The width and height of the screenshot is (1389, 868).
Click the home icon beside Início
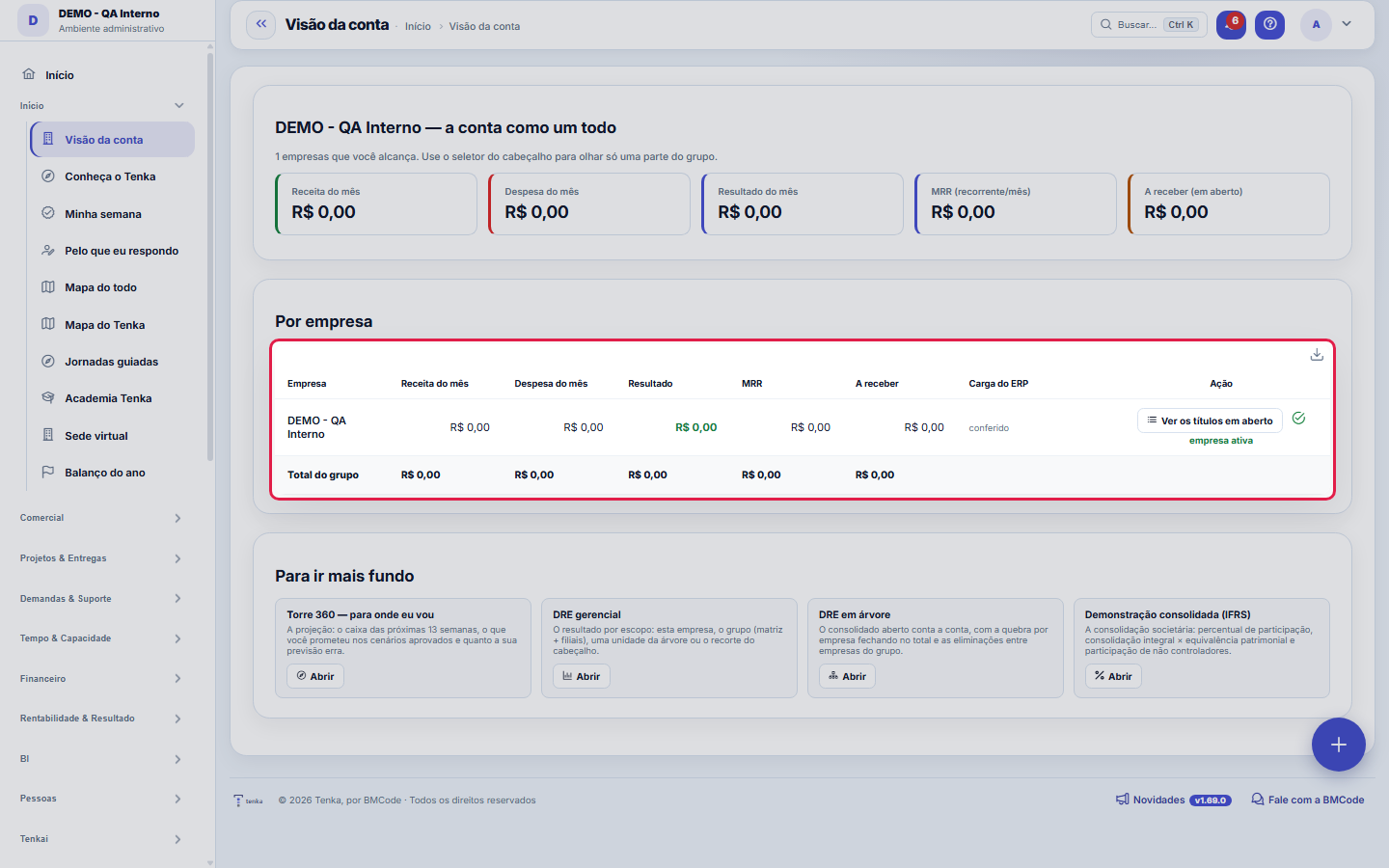pyautogui.click(x=29, y=74)
